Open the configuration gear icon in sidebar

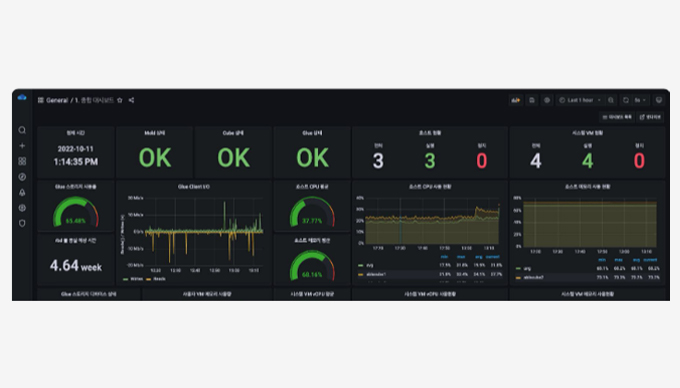click(x=22, y=208)
